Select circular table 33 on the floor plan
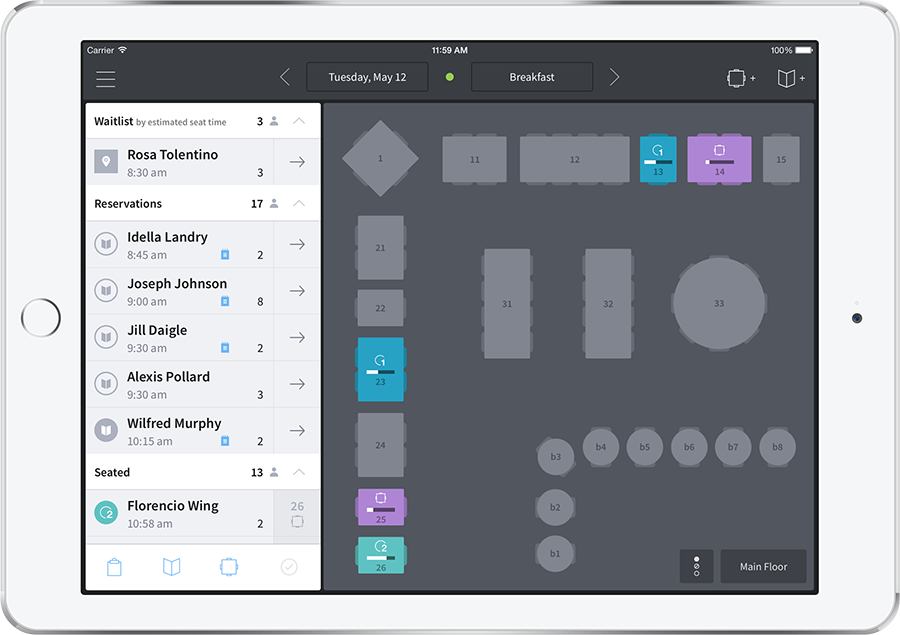Viewport: 900px width, 635px height. click(x=718, y=303)
